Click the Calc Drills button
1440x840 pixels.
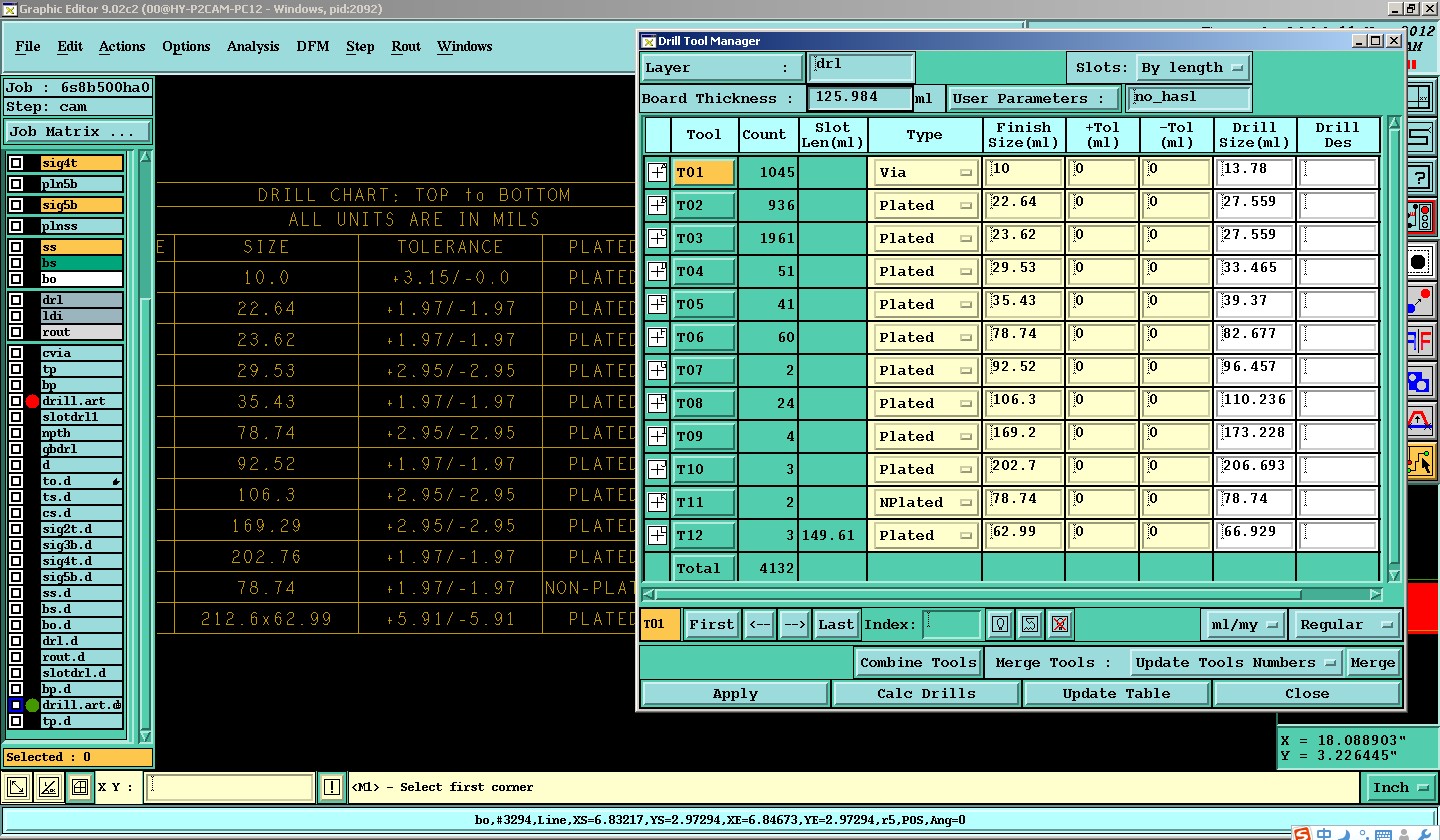tap(926, 693)
